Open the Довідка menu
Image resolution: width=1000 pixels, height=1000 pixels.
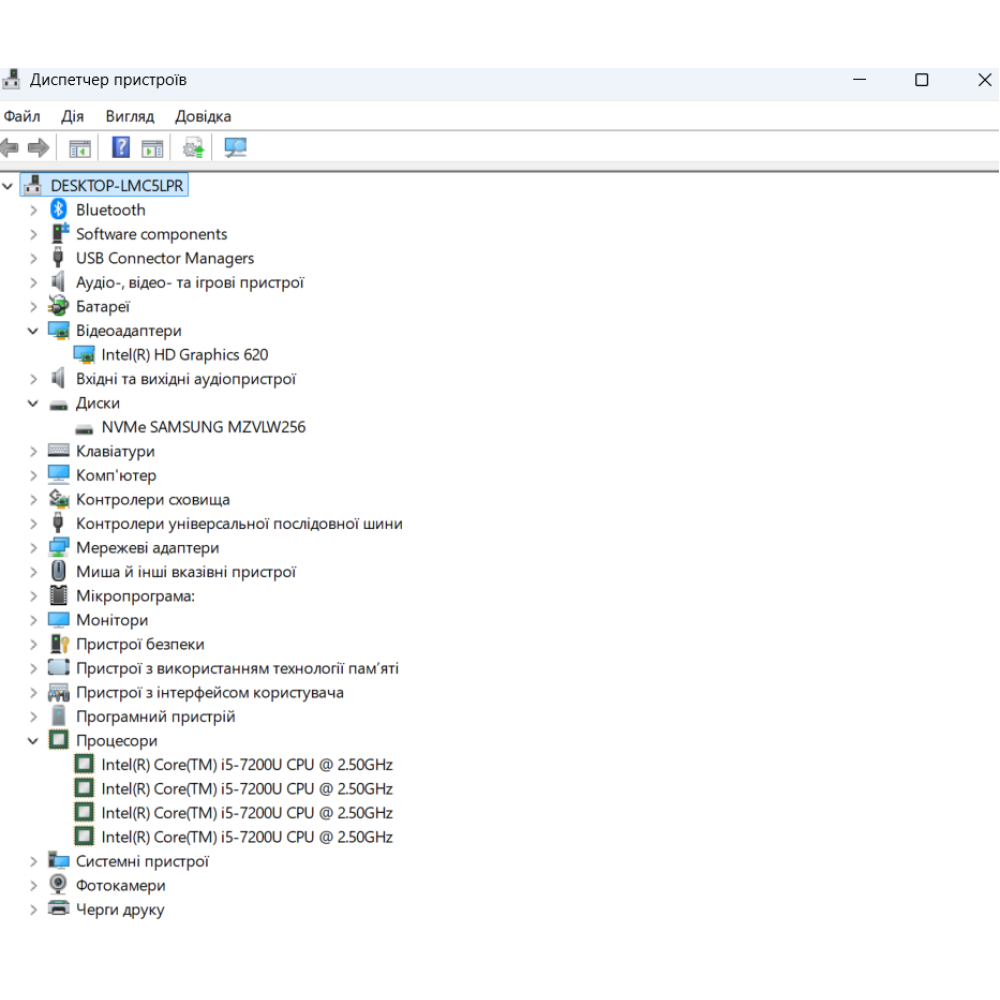point(203,116)
